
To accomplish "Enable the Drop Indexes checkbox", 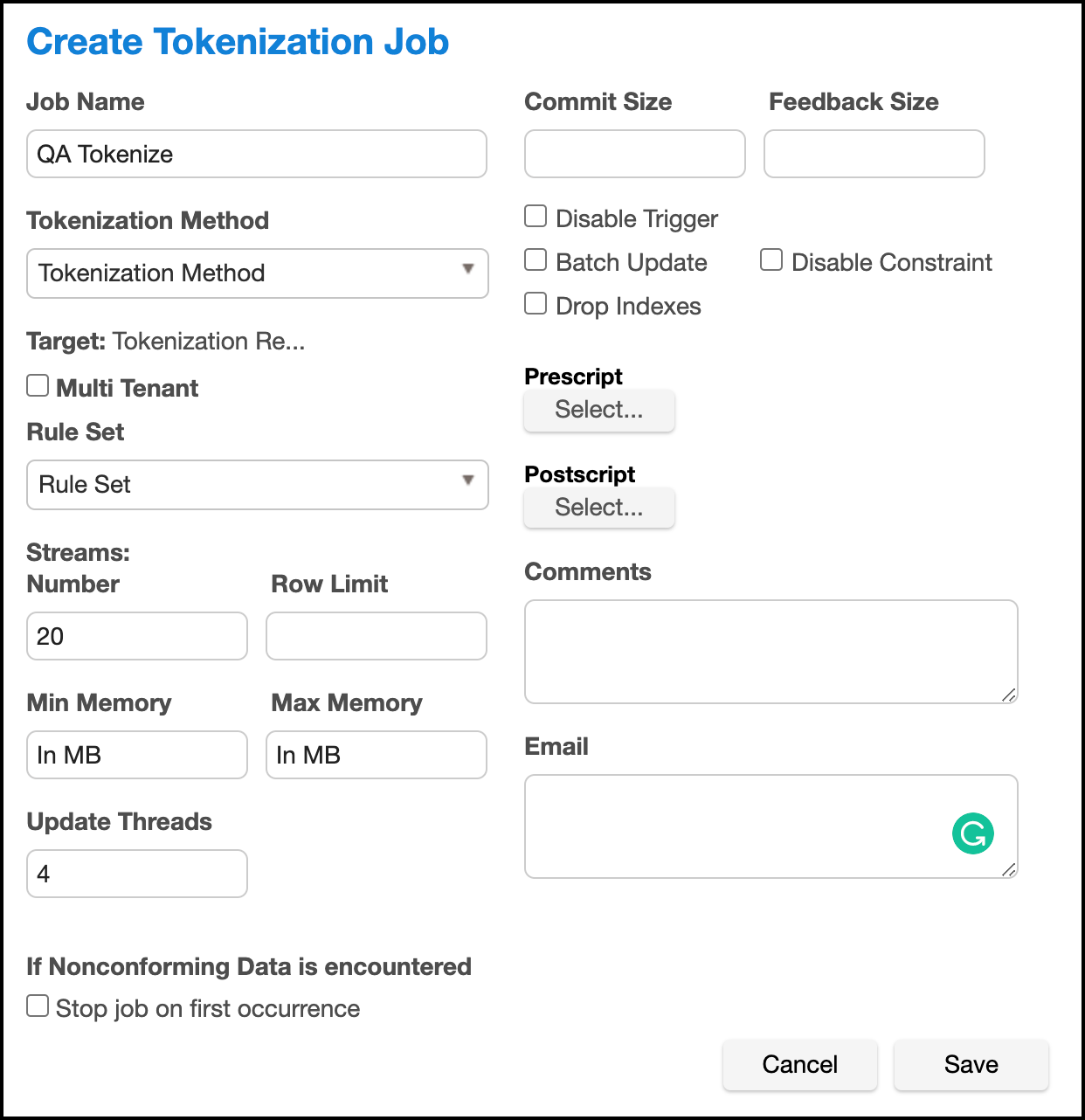I will 536,304.
